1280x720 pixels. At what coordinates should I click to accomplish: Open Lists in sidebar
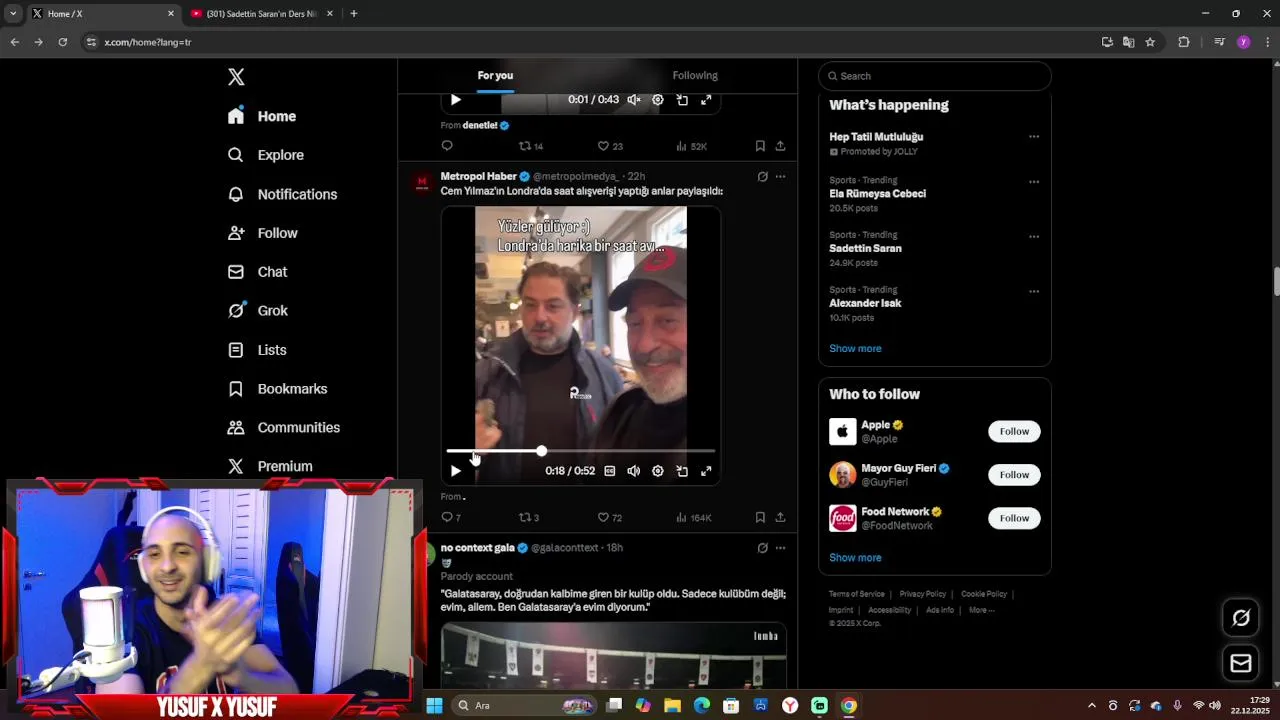(x=258, y=350)
